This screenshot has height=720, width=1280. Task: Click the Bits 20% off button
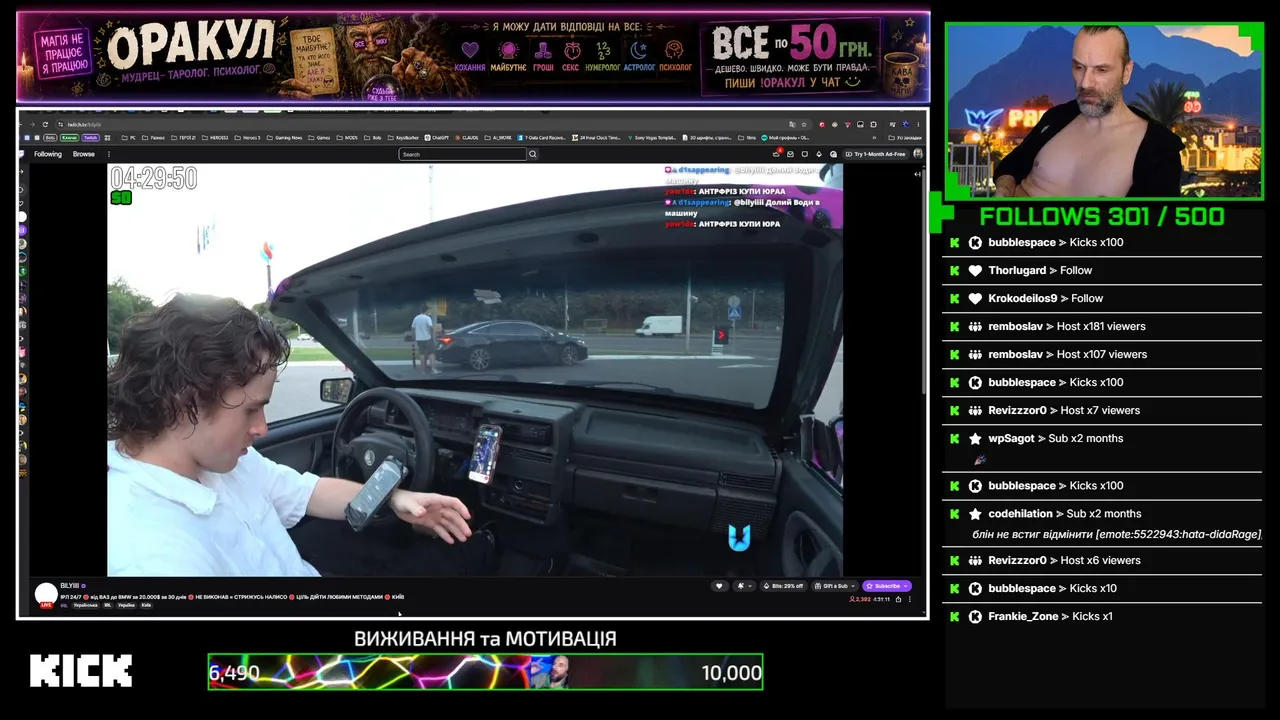pyautogui.click(x=783, y=586)
